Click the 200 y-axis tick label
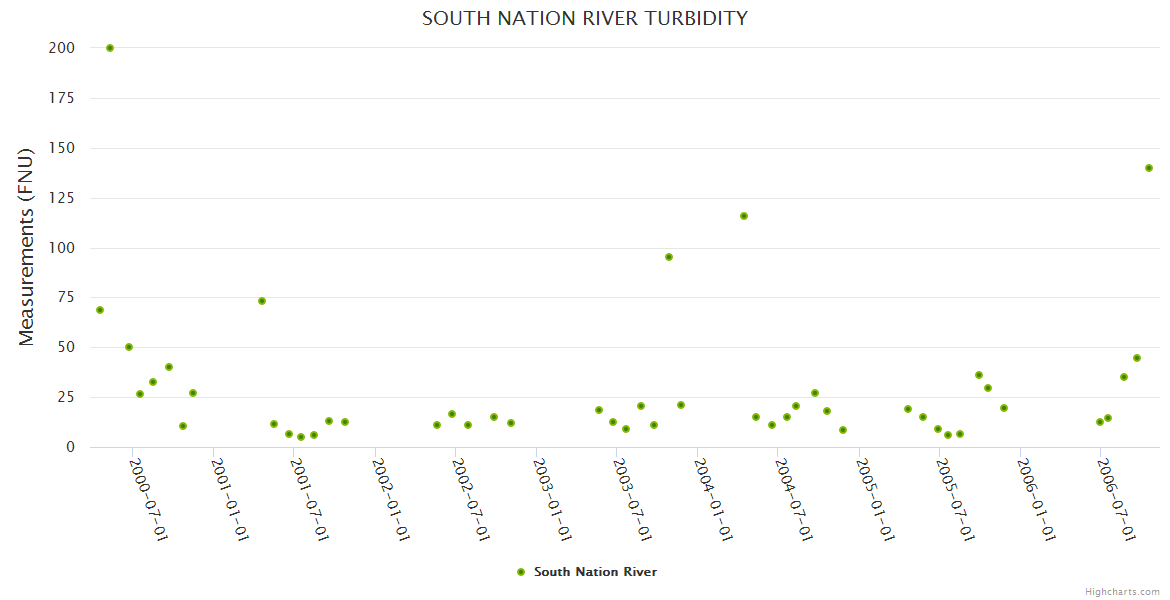The width and height of the screenshot is (1170, 600). coord(62,48)
